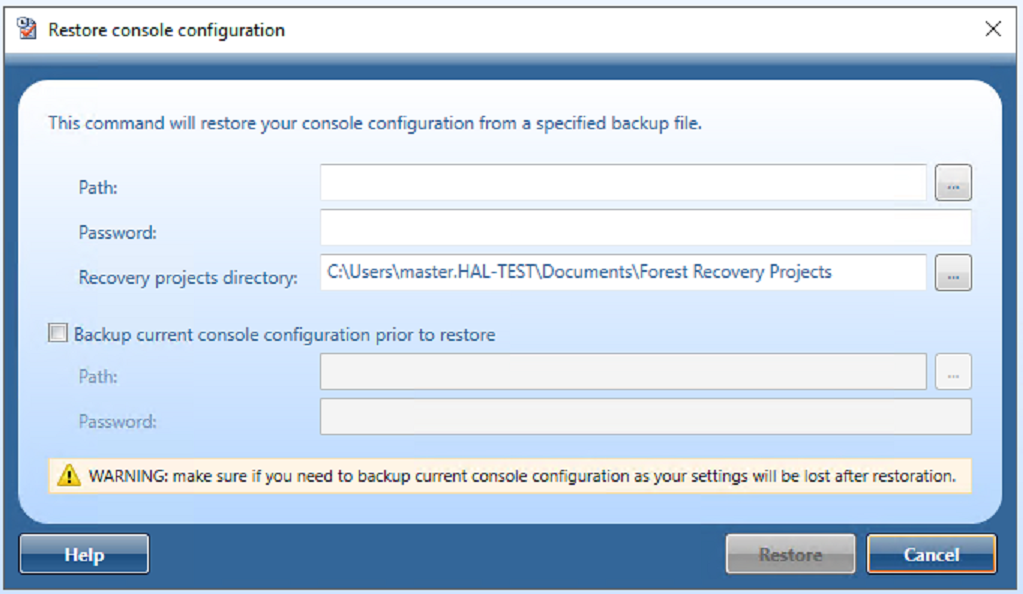The height and width of the screenshot is (594, 1023).
Task: Close the Restore console configuration dialog
Action: point(993,29)
